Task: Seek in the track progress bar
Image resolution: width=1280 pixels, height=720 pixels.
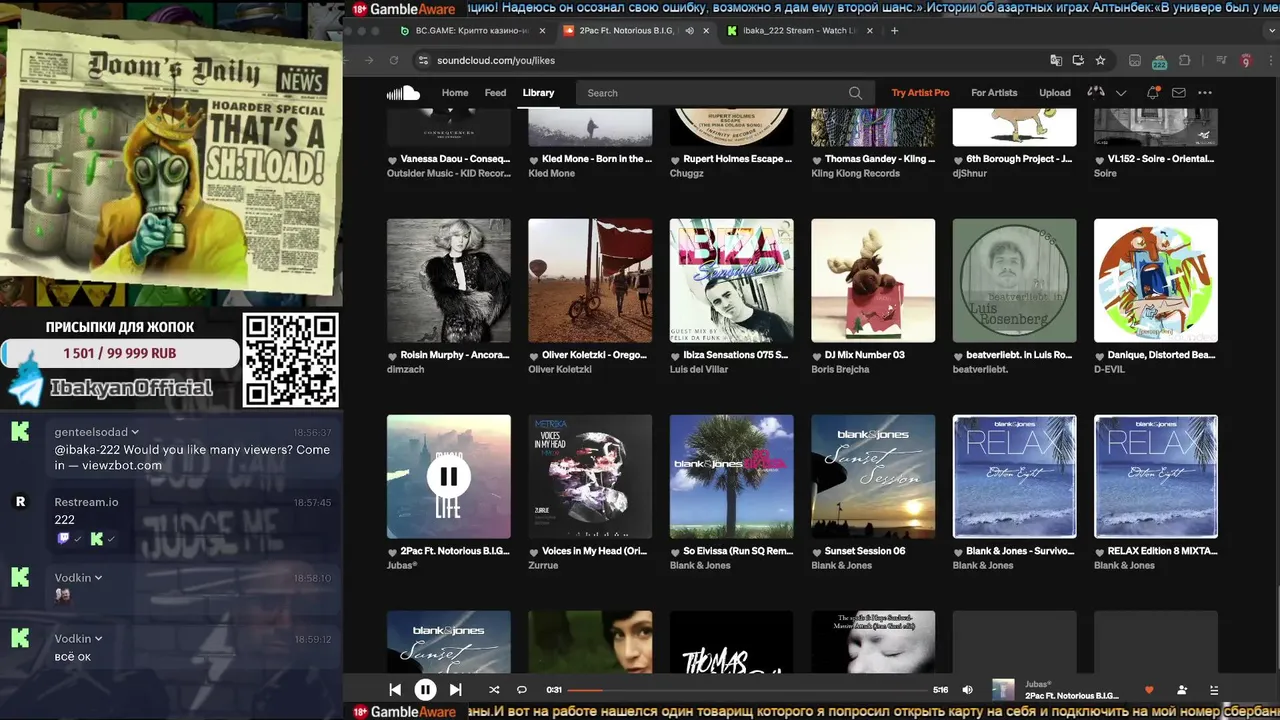Action: click(747, 690)
